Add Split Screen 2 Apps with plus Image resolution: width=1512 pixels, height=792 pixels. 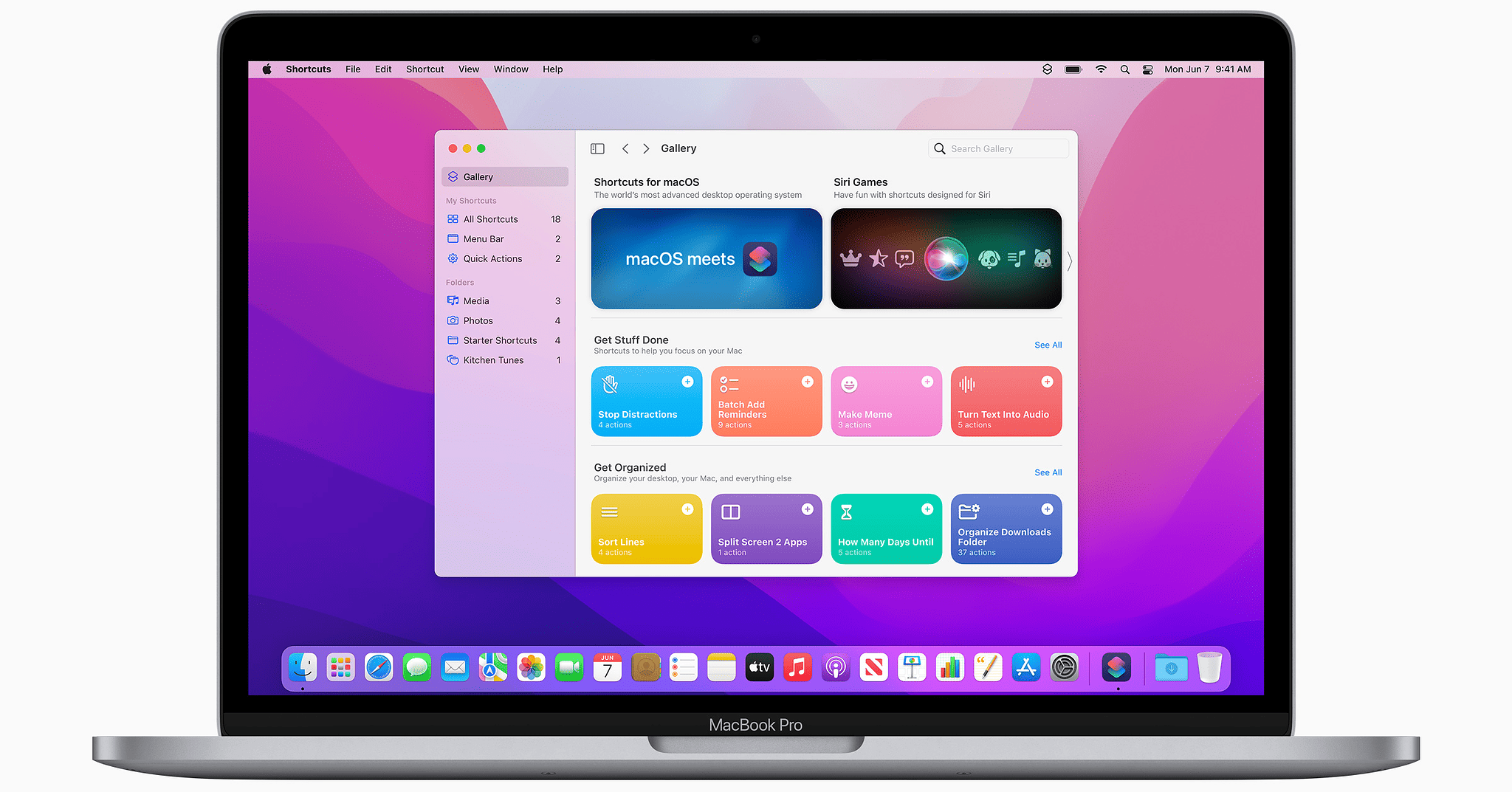[x=807, y=509]
